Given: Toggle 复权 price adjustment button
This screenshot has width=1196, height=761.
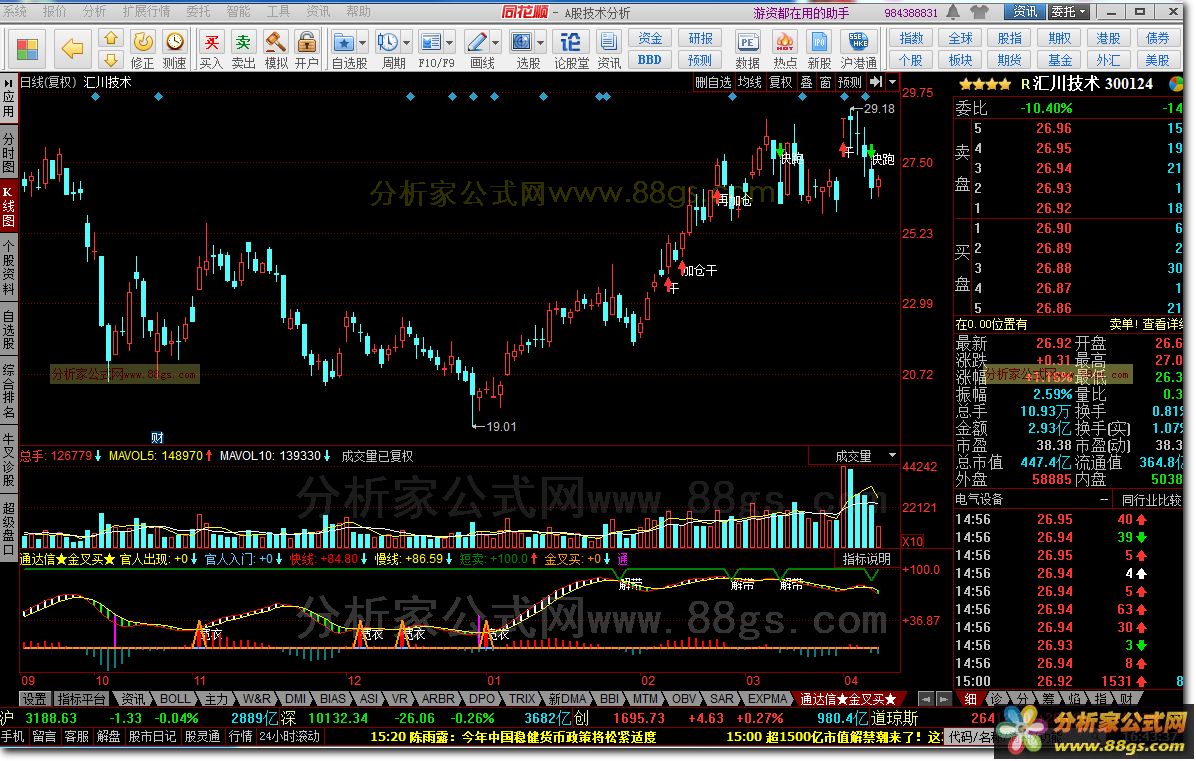Looking at the screenshot, I should tap(780, 82).
